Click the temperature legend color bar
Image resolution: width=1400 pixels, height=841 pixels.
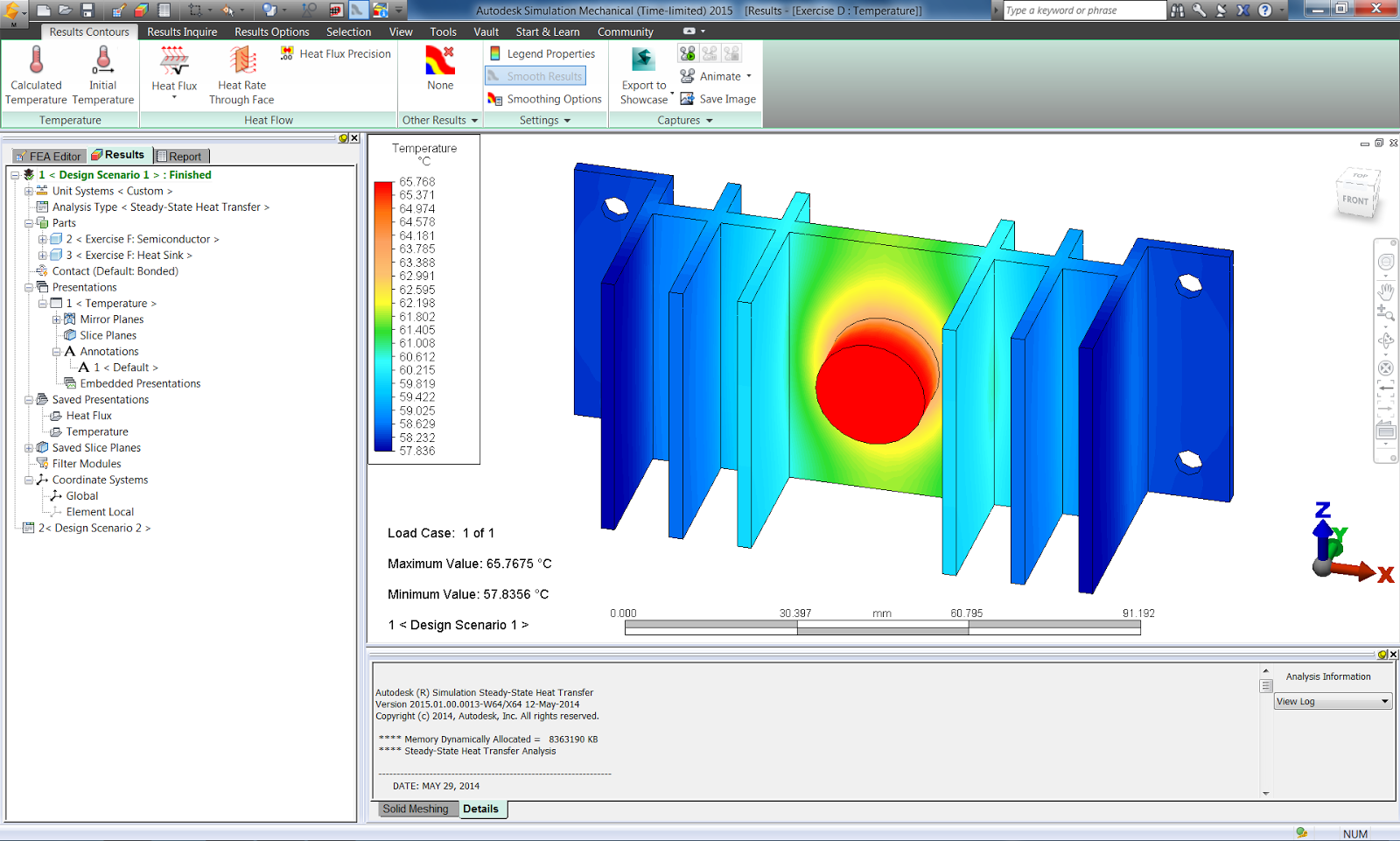point(383,316)
